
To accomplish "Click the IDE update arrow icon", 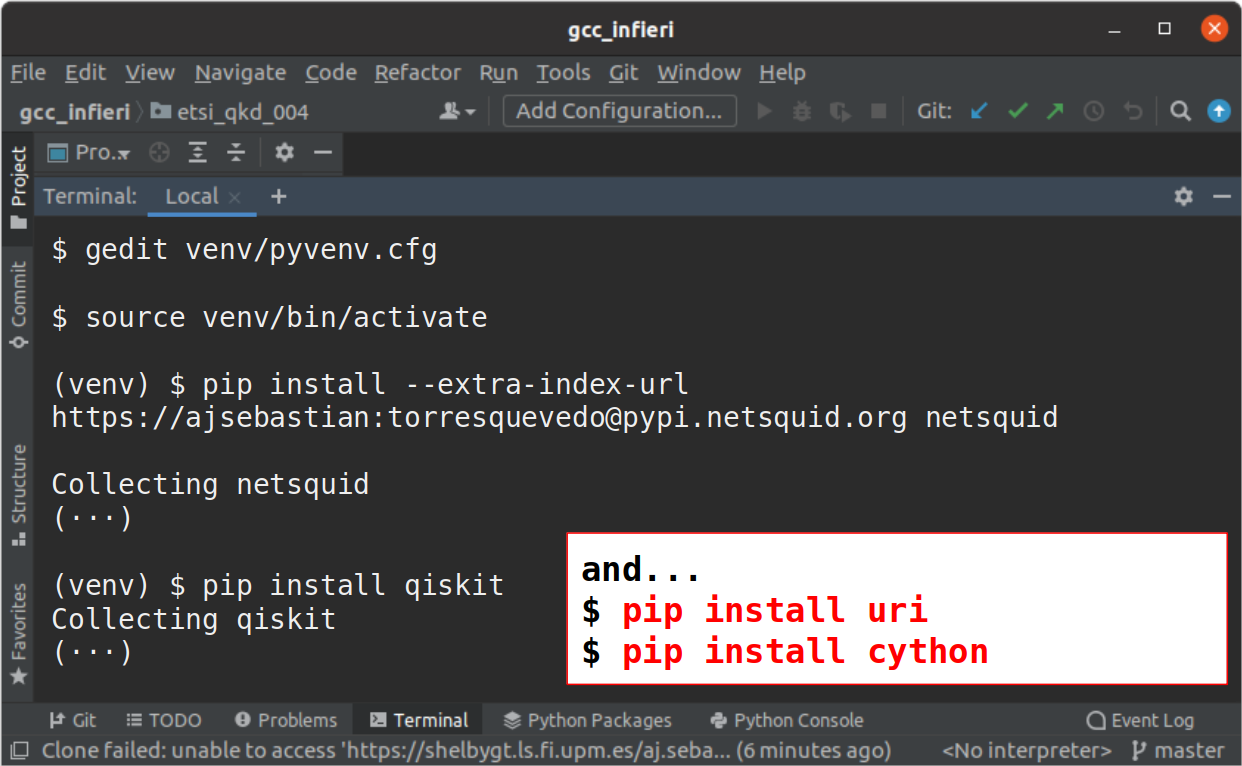I will pos(1219,111).
